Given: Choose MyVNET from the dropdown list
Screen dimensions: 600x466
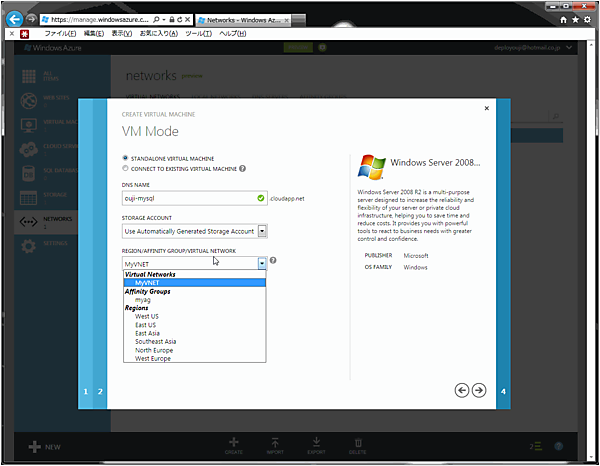Looking at the screenshot, I should pyautogui.click(x=194, y=283).
